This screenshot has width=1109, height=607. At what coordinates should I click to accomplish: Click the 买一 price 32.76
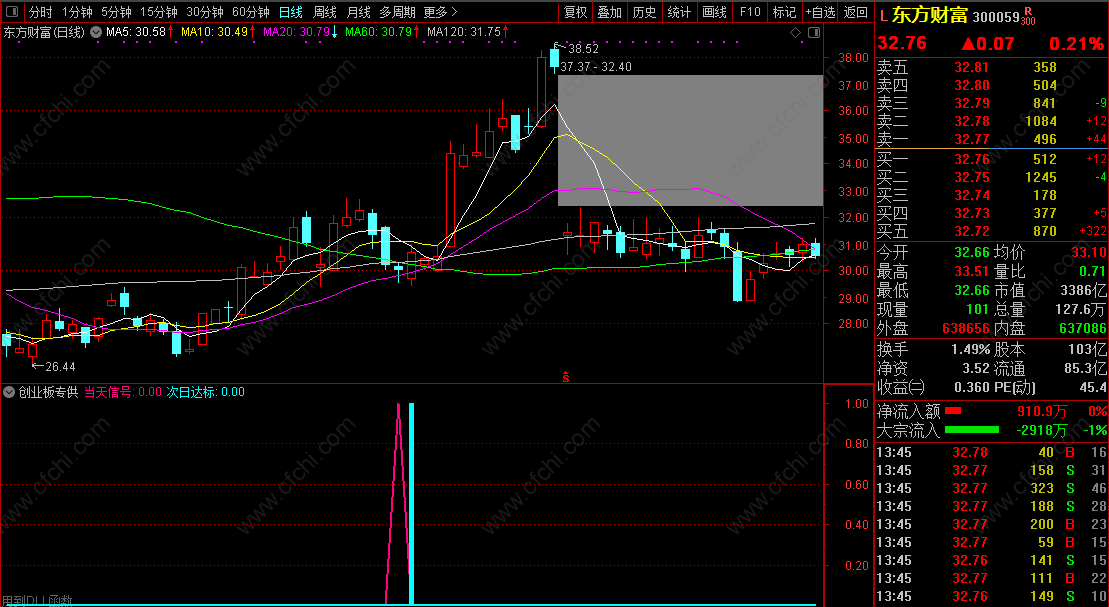972,159
